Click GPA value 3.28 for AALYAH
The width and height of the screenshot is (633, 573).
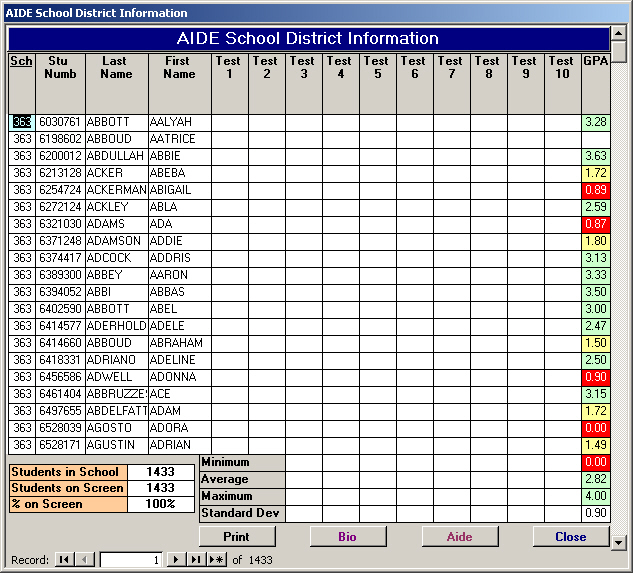coord(595,122)
